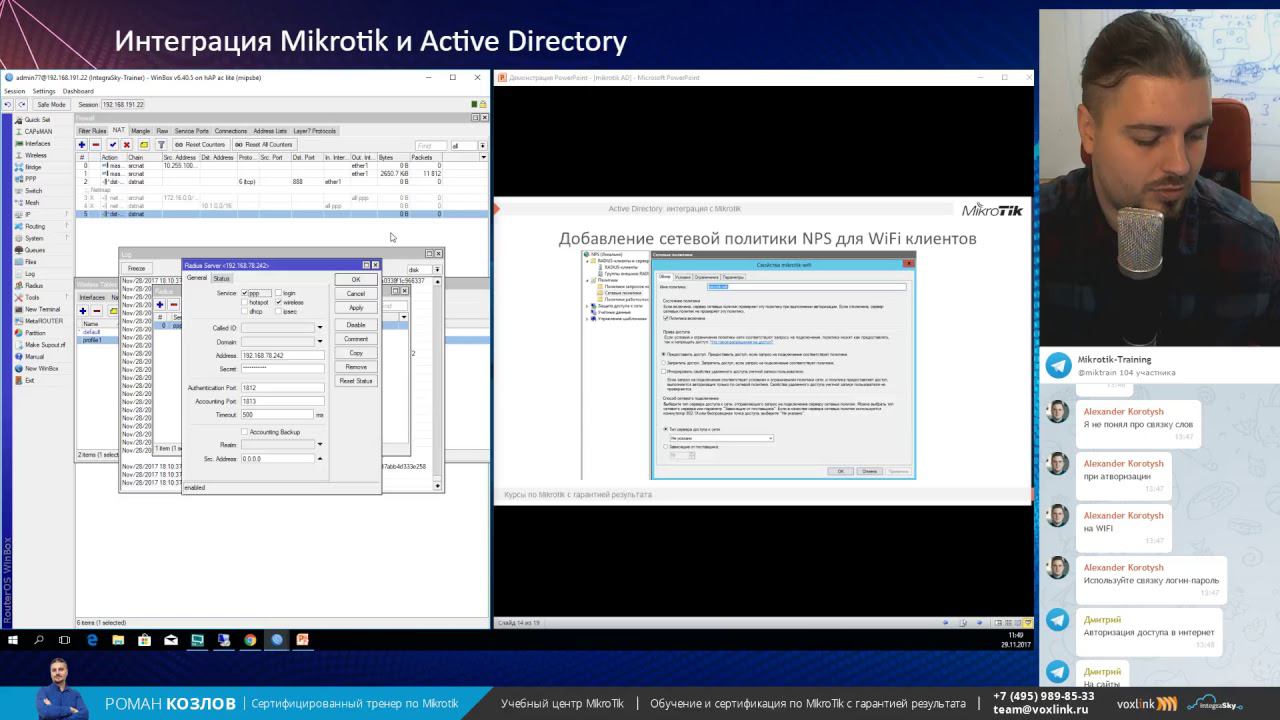Toggle ipsec service checkbox
1280x720 pixels.
279,311
